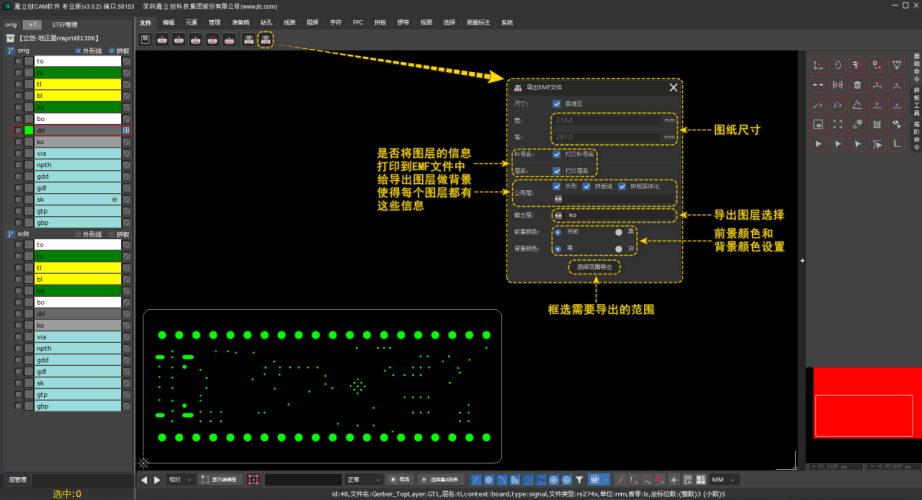Click the crosshair snap icon in bottom toolbar
Screen dimensions: 922x500
(x=674, y=480)
